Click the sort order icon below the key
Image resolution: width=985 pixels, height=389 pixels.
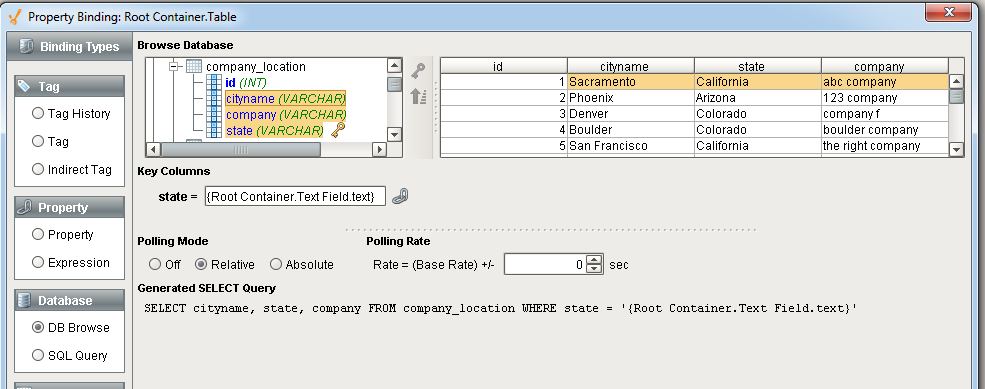pos(418,96)
